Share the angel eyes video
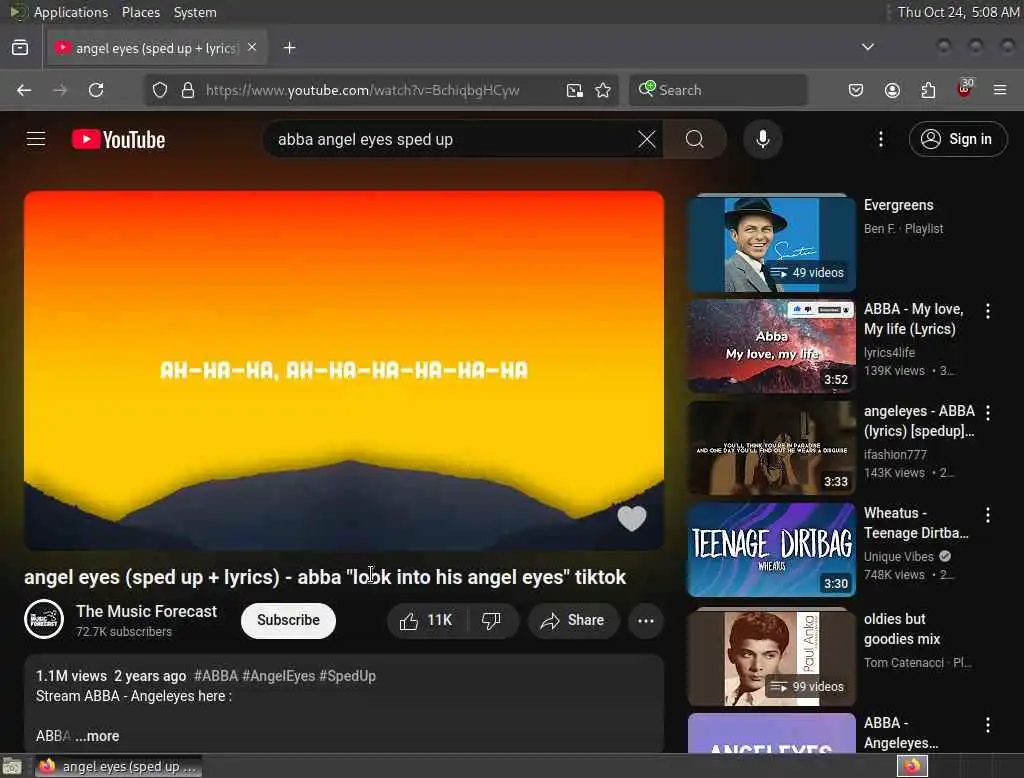1024x778 pixels. 572,621
